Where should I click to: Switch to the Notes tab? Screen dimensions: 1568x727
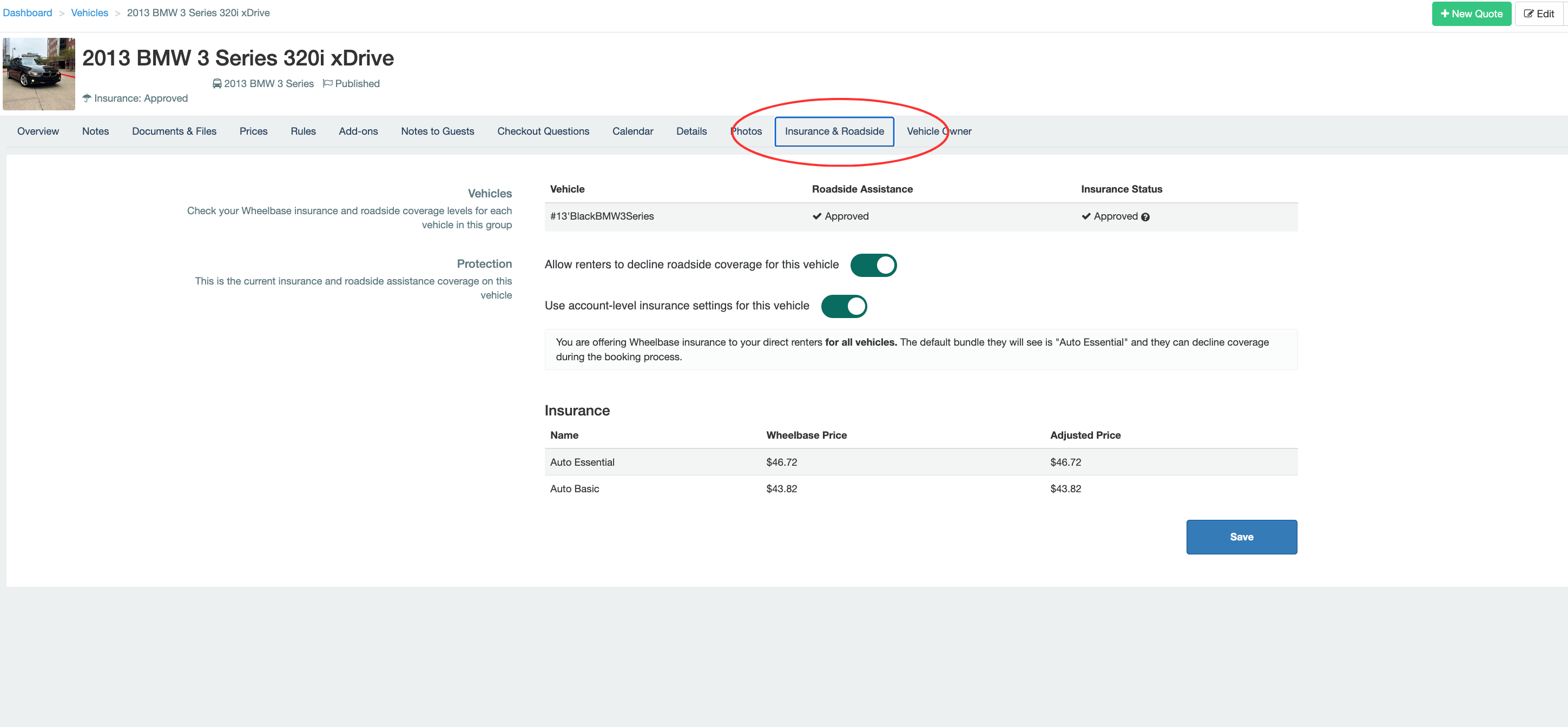click(x=96, y=131)
